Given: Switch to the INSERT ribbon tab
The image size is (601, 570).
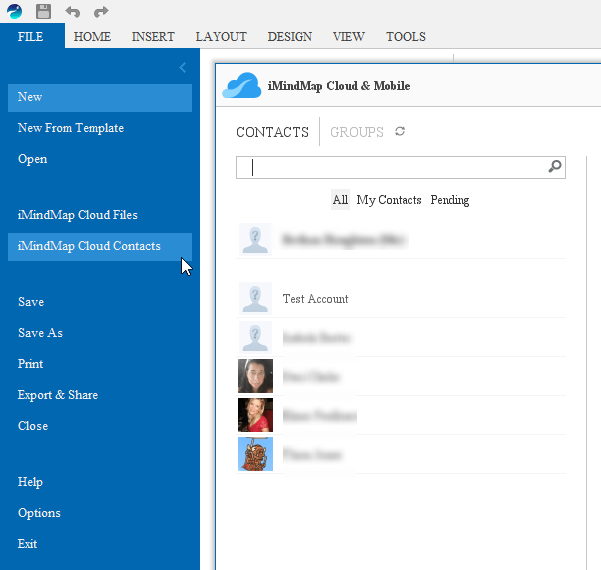Looking at the screenshot, I should [153, 36].
